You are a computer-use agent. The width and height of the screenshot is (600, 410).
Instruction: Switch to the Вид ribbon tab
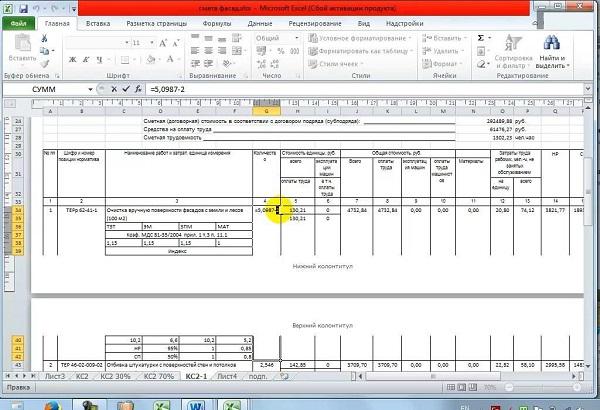point(364,23)
